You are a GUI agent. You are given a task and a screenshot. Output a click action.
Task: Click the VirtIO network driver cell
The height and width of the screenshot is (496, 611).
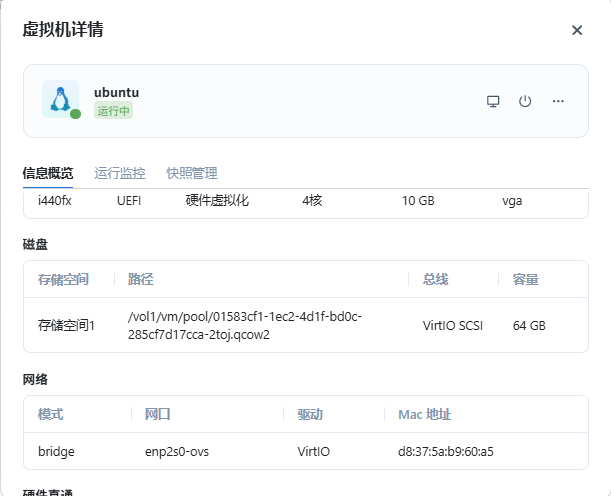(x=314, y=452)
